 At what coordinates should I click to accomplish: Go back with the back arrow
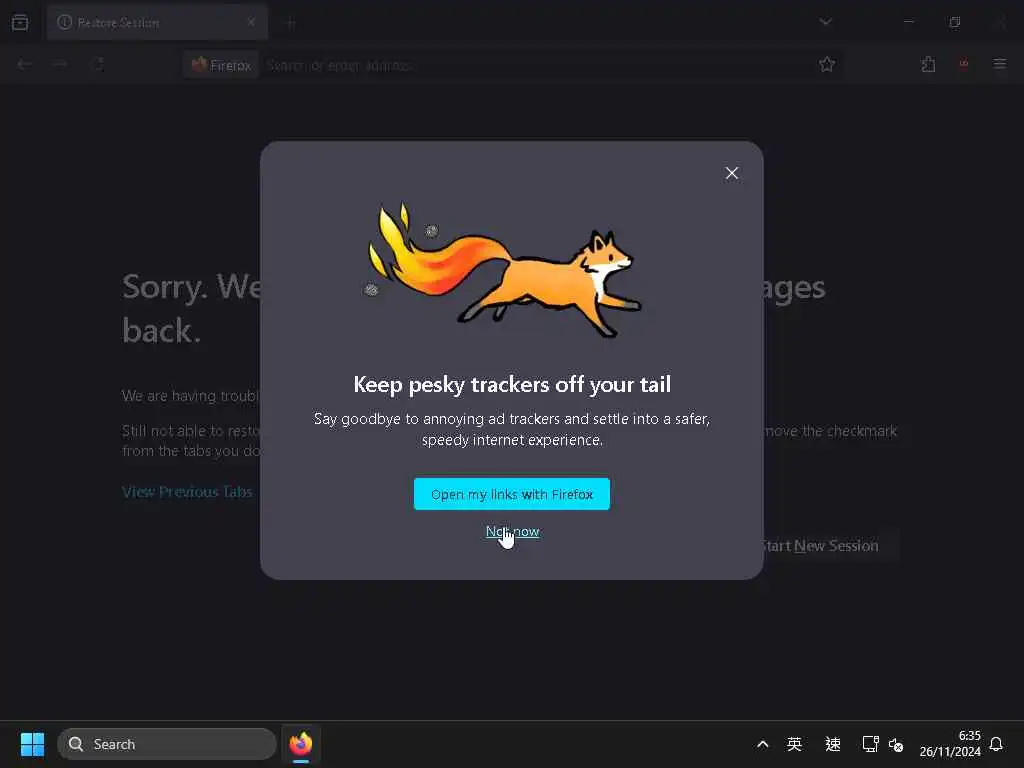[x=25, y=65]
